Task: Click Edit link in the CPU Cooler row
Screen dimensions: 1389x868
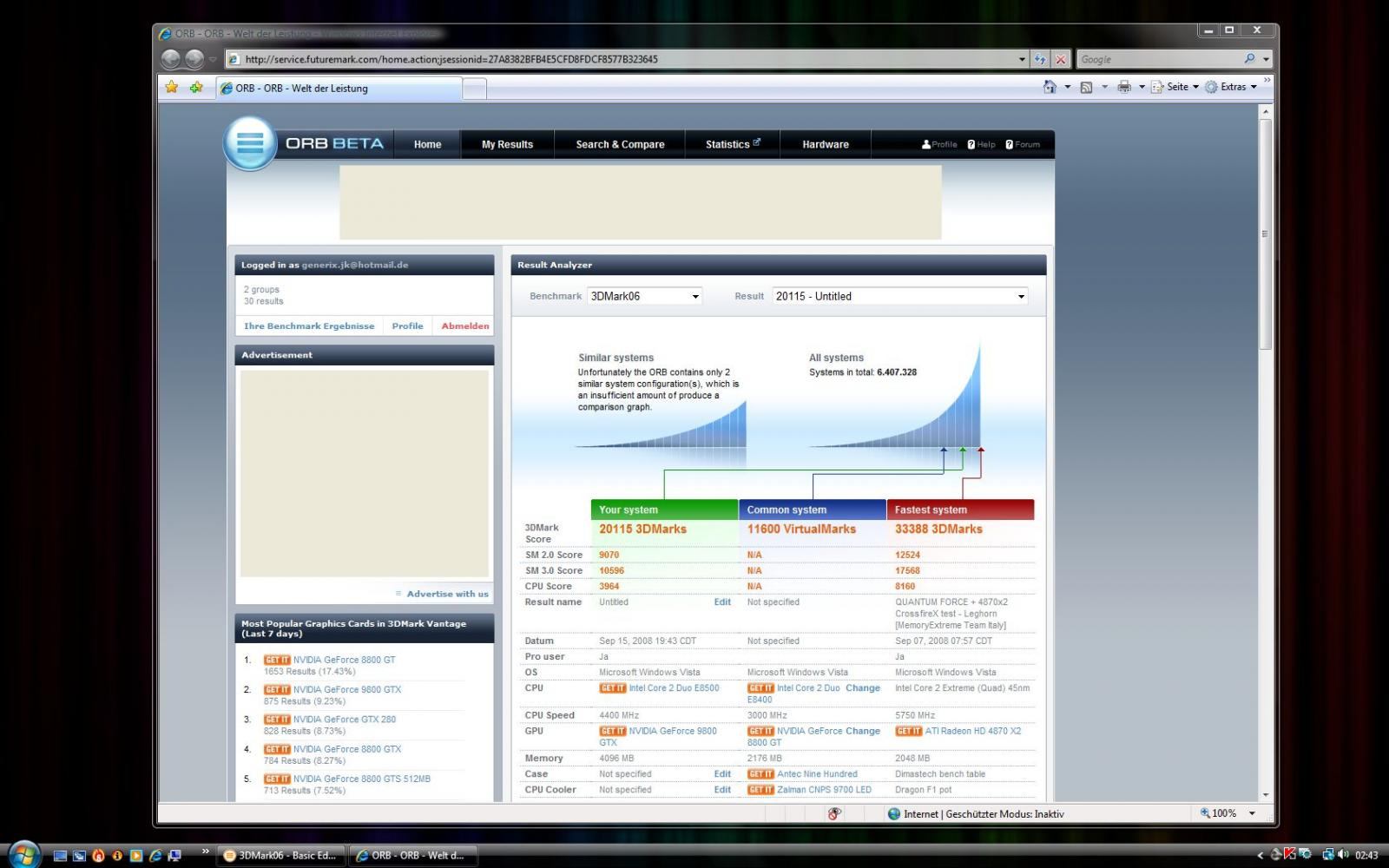Action: [722, 789]
